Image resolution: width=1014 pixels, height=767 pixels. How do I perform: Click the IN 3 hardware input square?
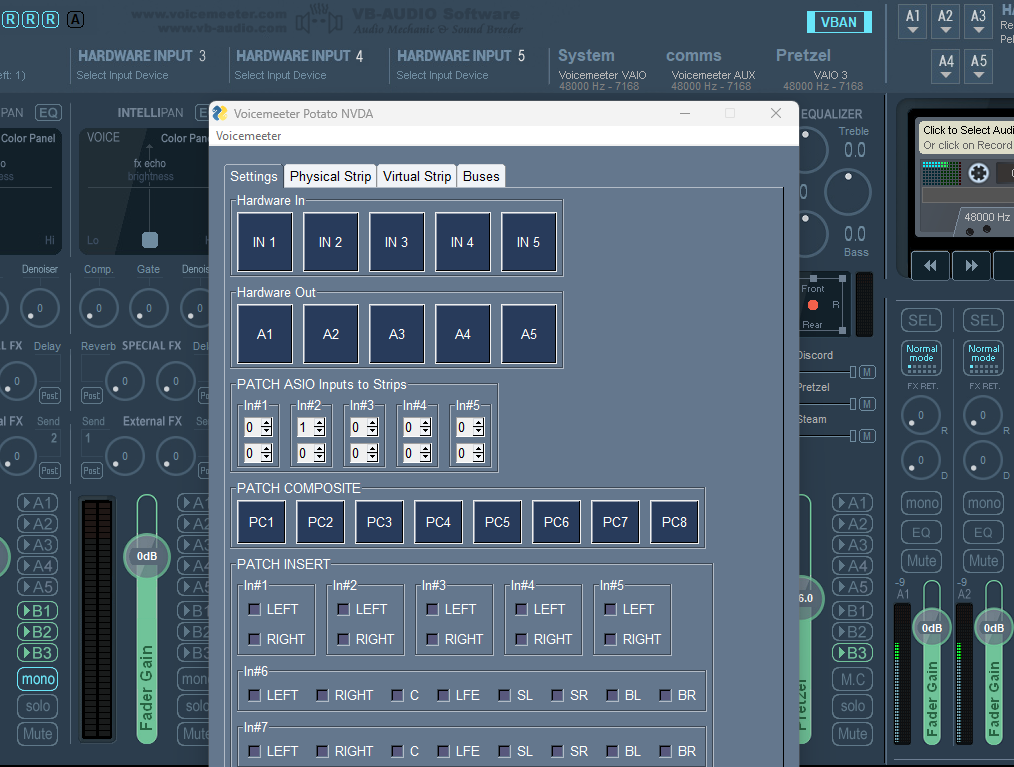click(x=396, y=242)
